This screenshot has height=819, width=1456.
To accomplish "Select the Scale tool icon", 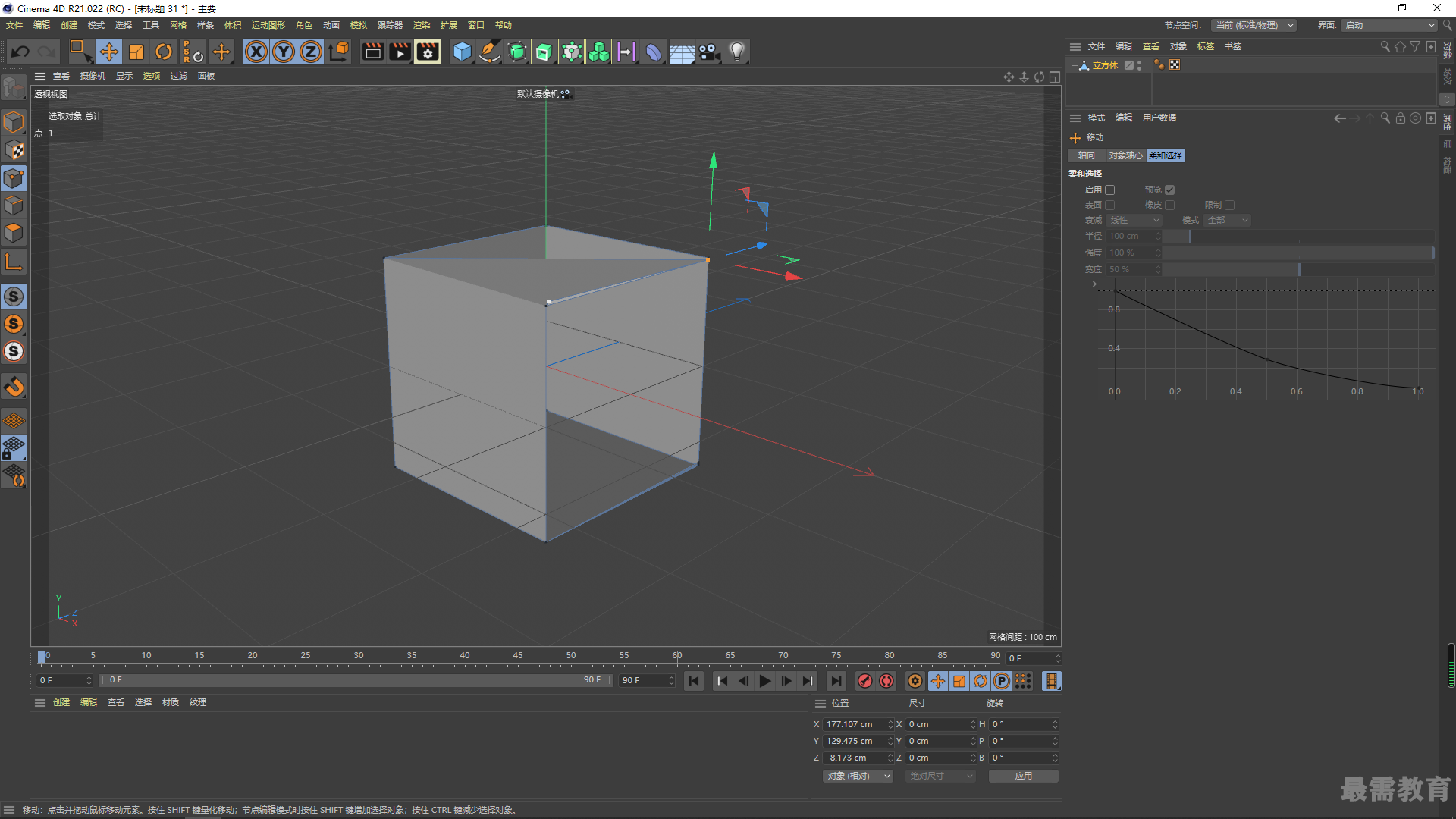I will tap(136, 52).
